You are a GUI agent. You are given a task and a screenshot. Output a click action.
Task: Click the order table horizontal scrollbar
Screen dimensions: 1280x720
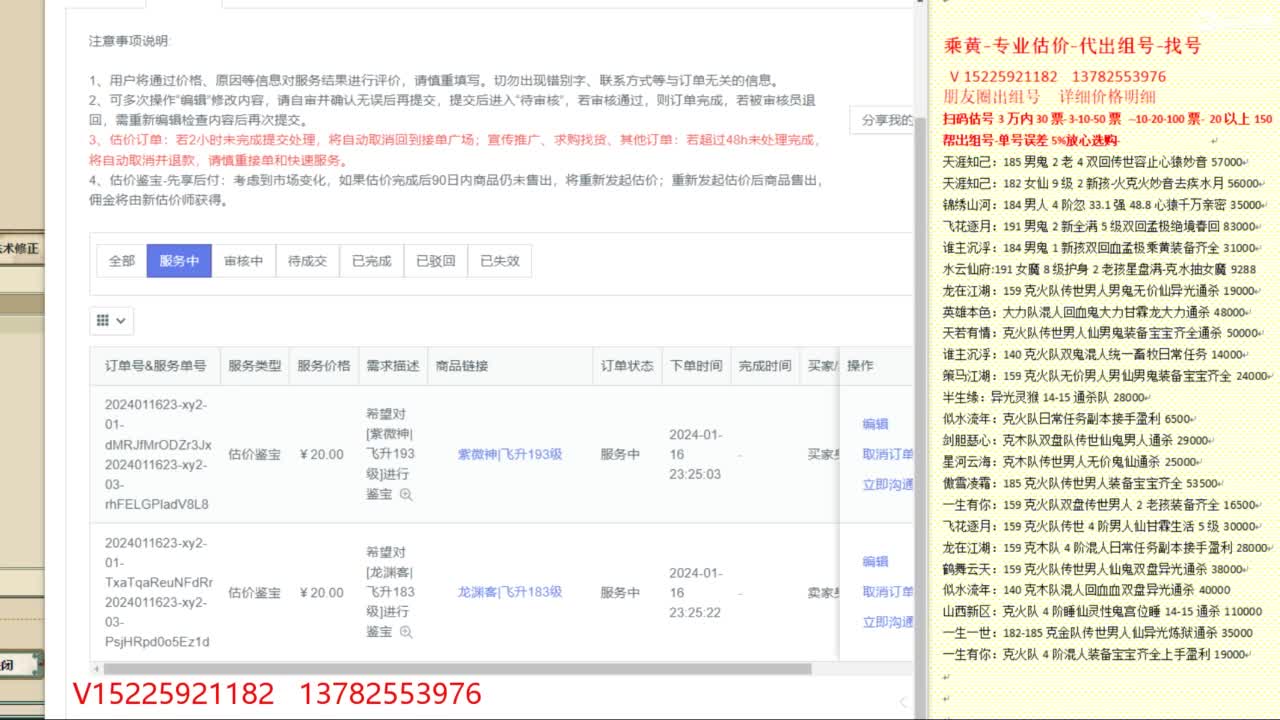pyautogui.click(x=458, y=669)
